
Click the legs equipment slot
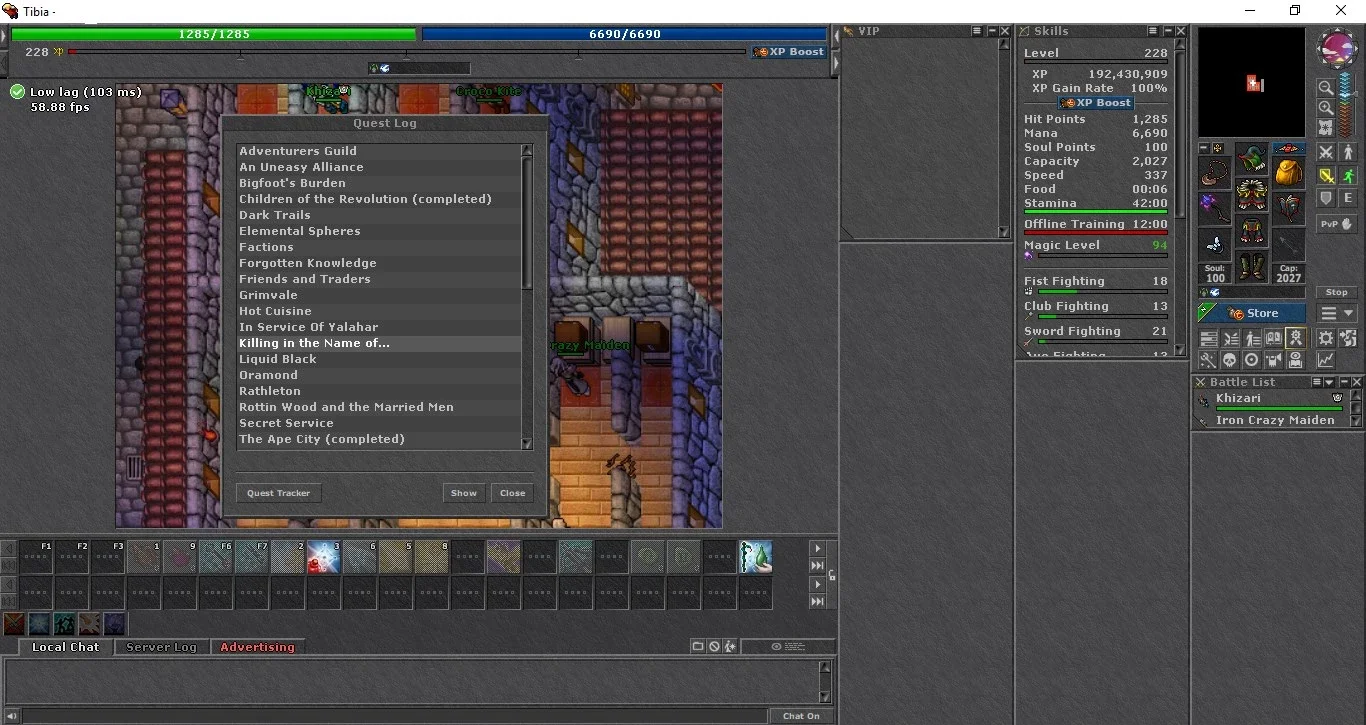[x=1252, y=231]
